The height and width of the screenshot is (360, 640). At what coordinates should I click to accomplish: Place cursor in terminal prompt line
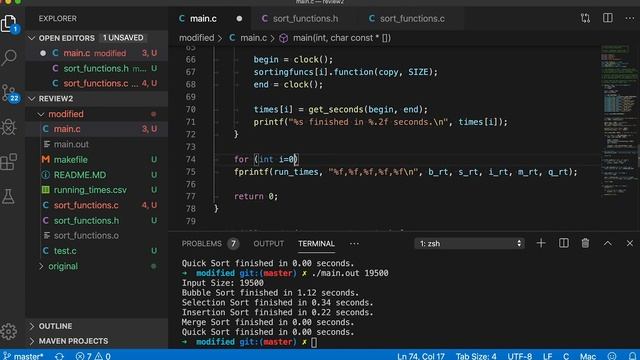tap(313, 342)
